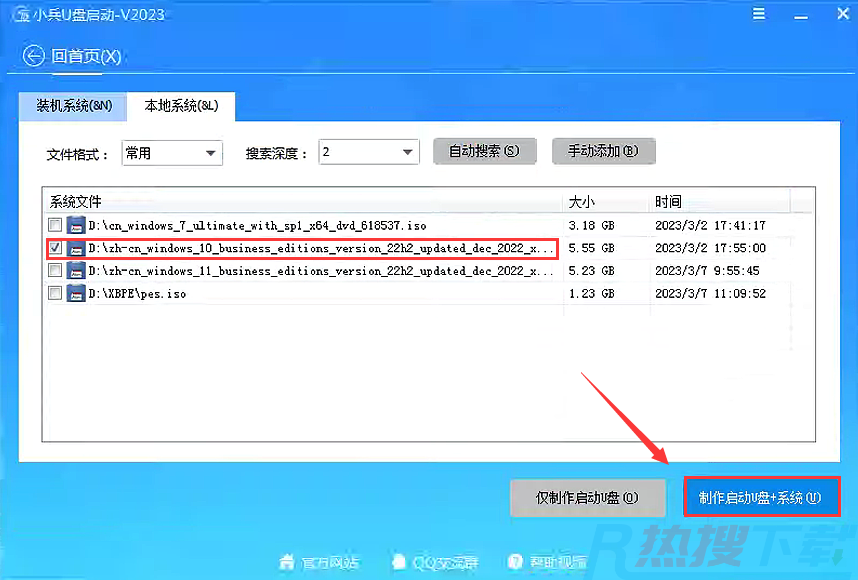
Task: Click ISO icon of Windows 11 row
Action: pyautogui.click(x=76, y=271)
